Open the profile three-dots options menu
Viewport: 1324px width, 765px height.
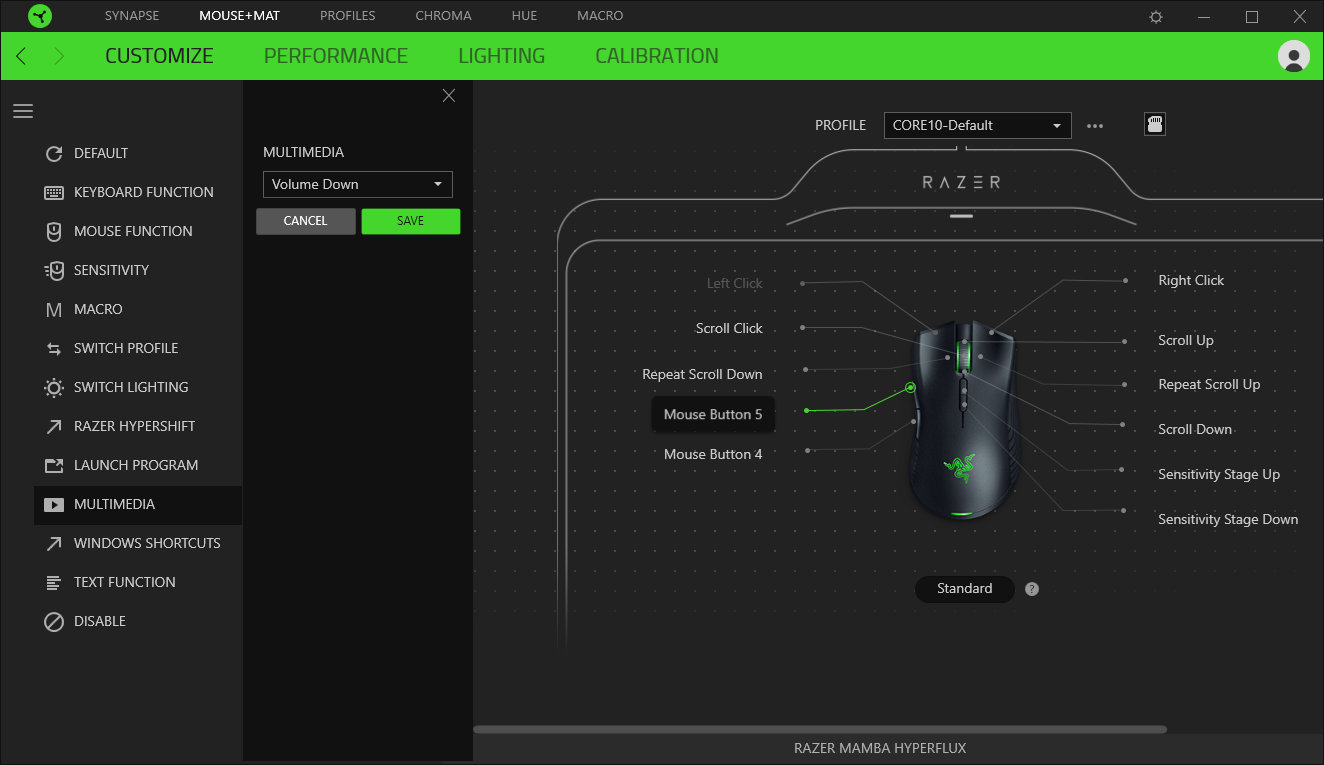1095,126
